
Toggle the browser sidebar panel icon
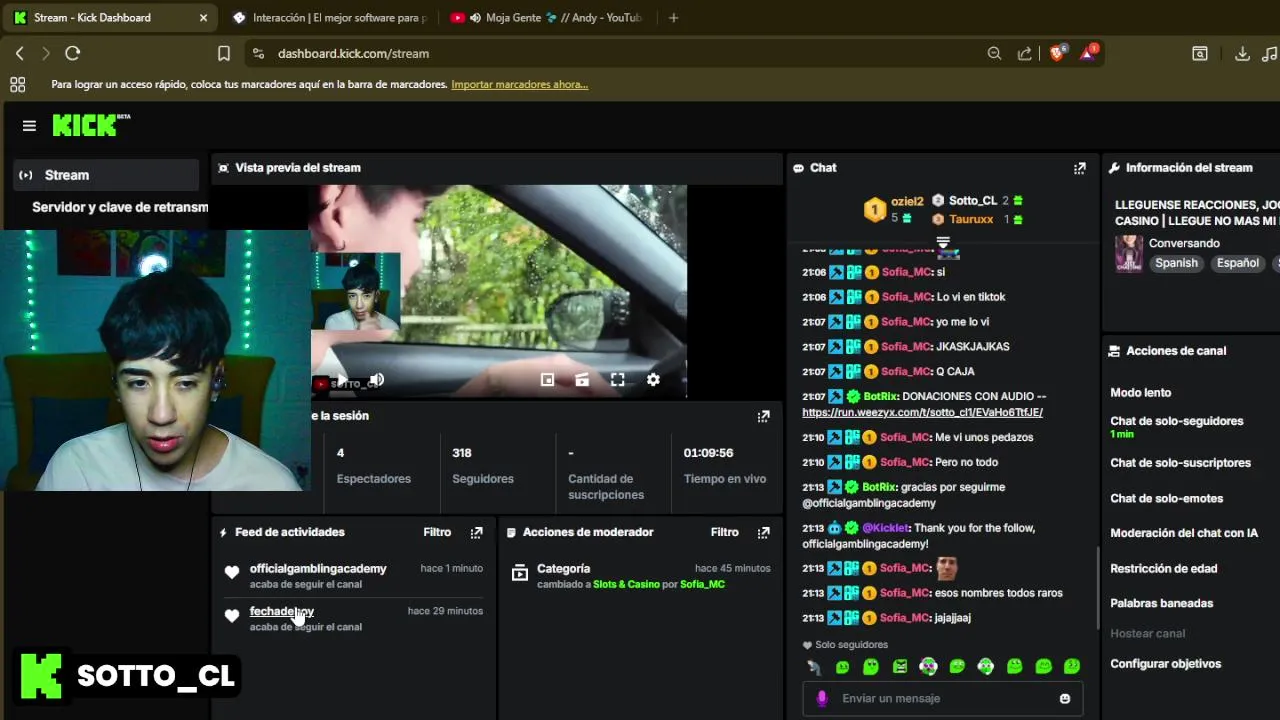[1200, 54]
